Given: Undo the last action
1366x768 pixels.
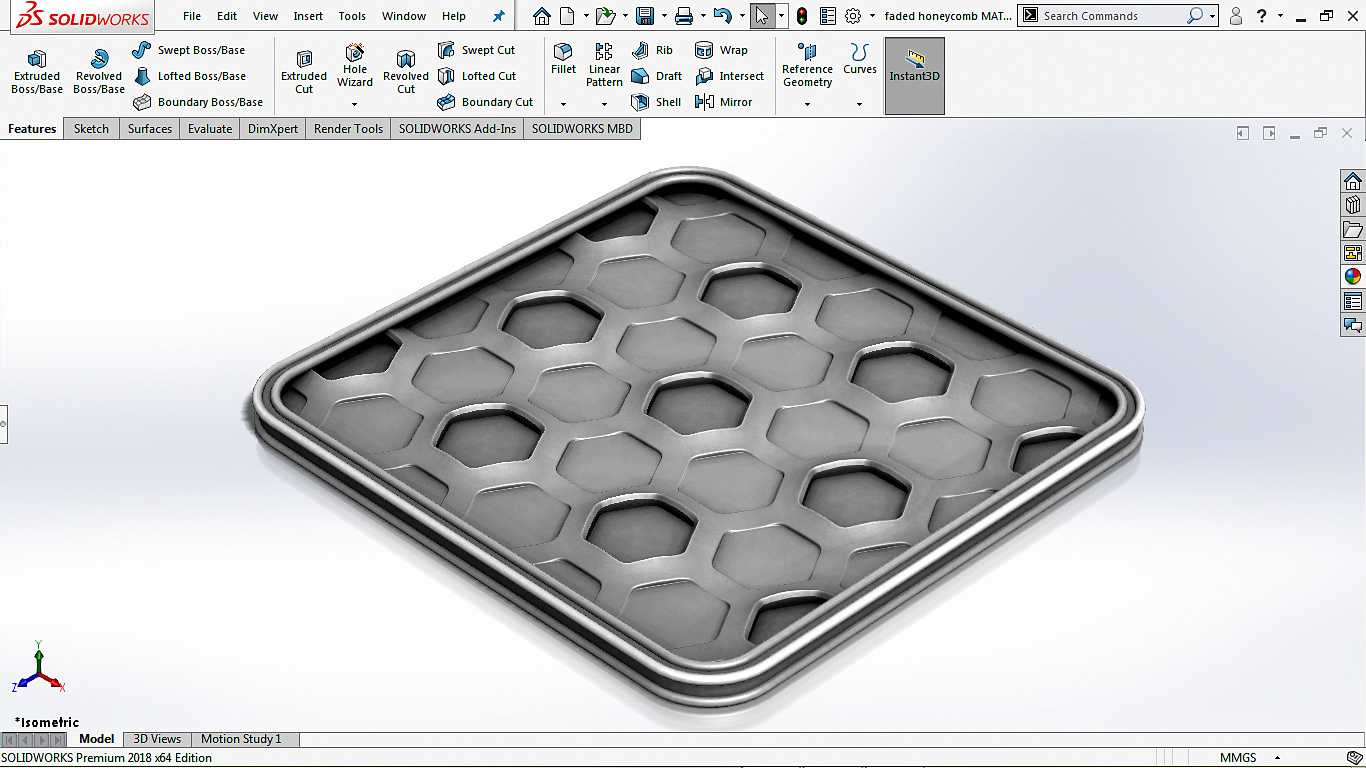Looking at the screenshot, I should (x=722, y=16).
